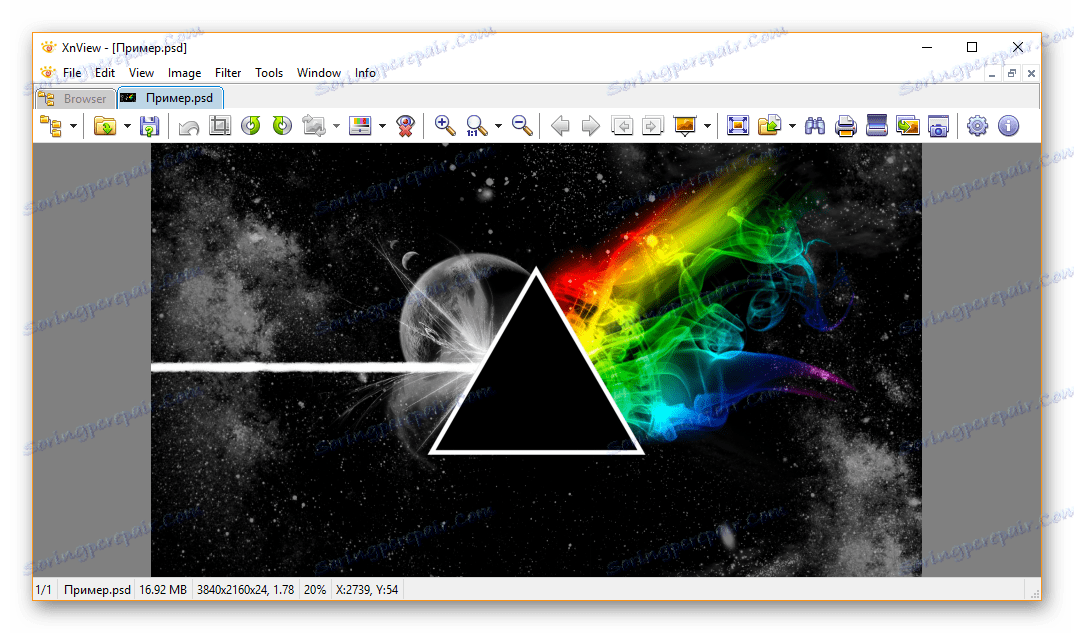Restore the inner document window
The height and width of the screenshot is (633, 1074).
point(1012,73)
